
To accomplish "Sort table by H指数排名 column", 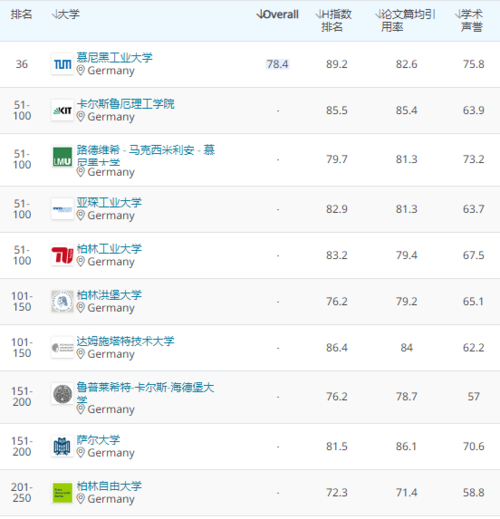I will 333,20.
